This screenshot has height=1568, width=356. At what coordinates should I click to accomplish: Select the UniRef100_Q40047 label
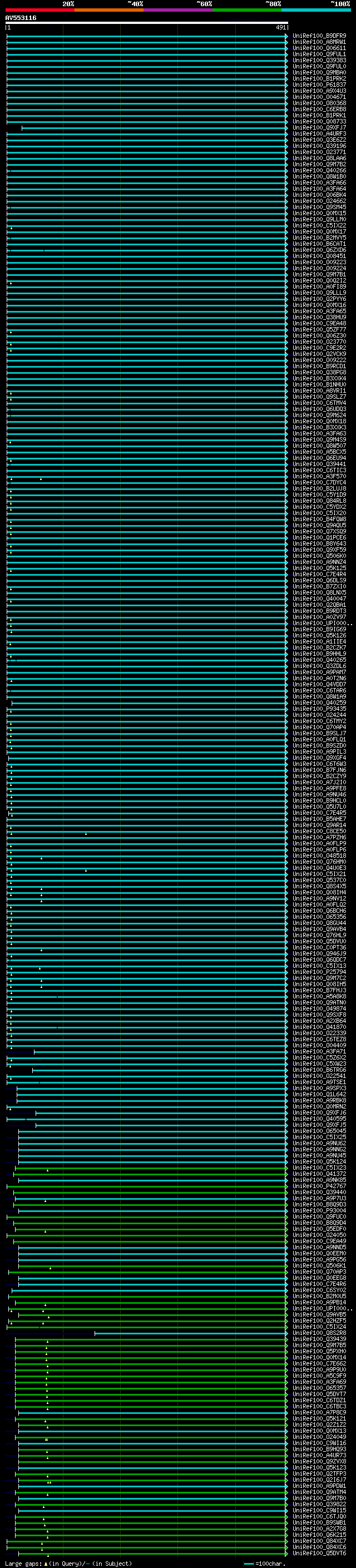319,599
